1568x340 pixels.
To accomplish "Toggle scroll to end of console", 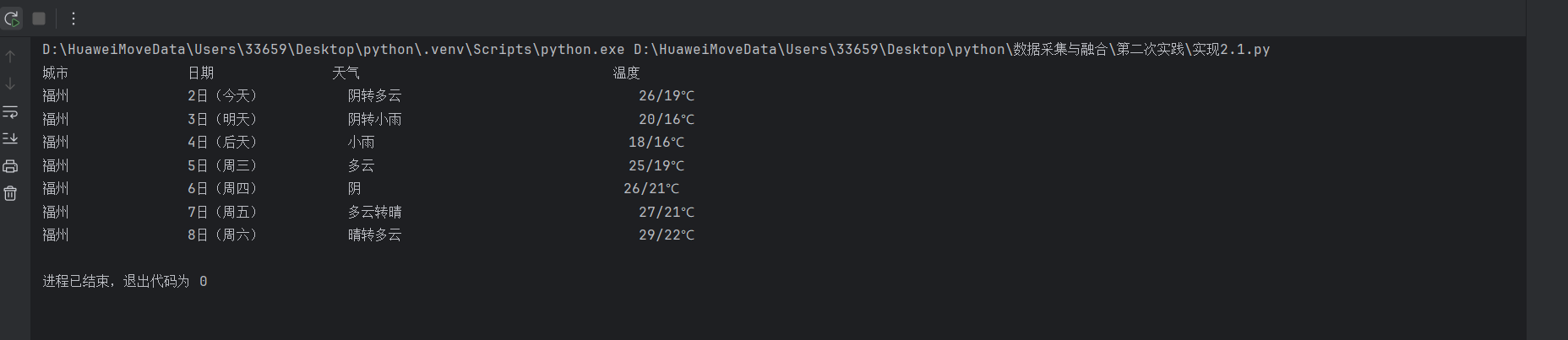I will [10, 138].
